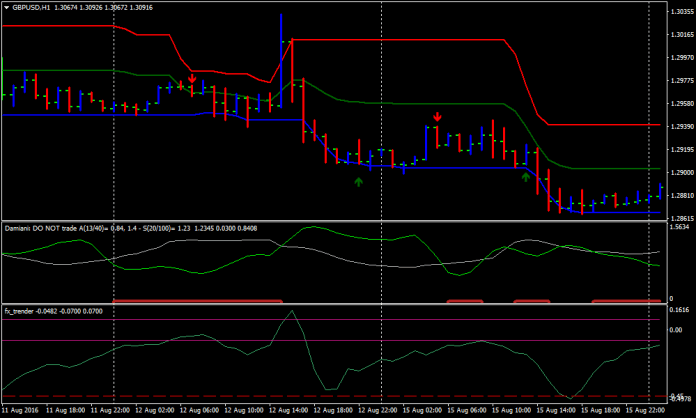Click the 12 Aug 14:00 label on the time axis
Image resolution: width=696 pixels, height=418 pixels.
pyautogui.click(x=288, y=410)
